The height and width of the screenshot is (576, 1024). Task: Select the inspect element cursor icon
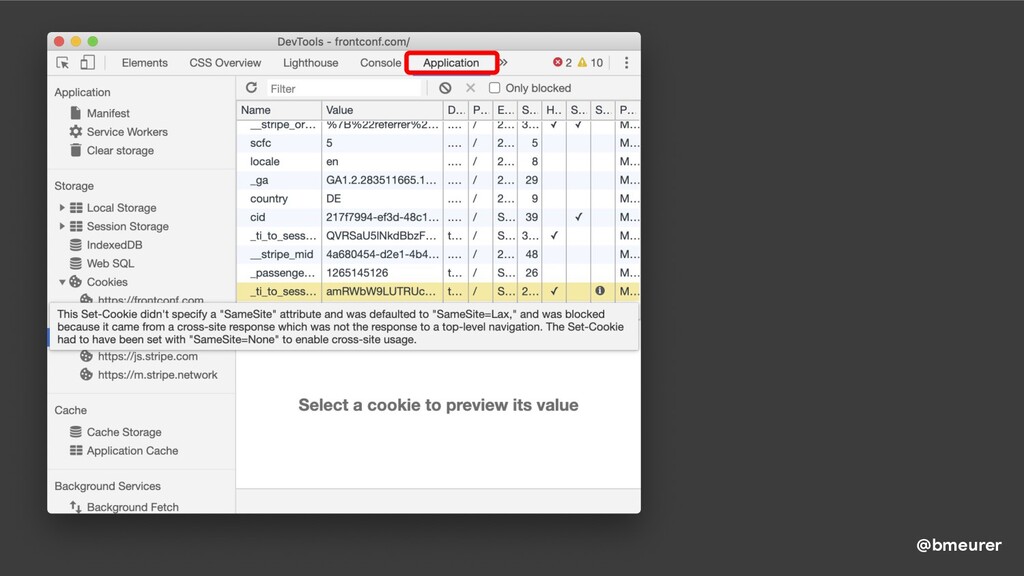tap(63, 63)
